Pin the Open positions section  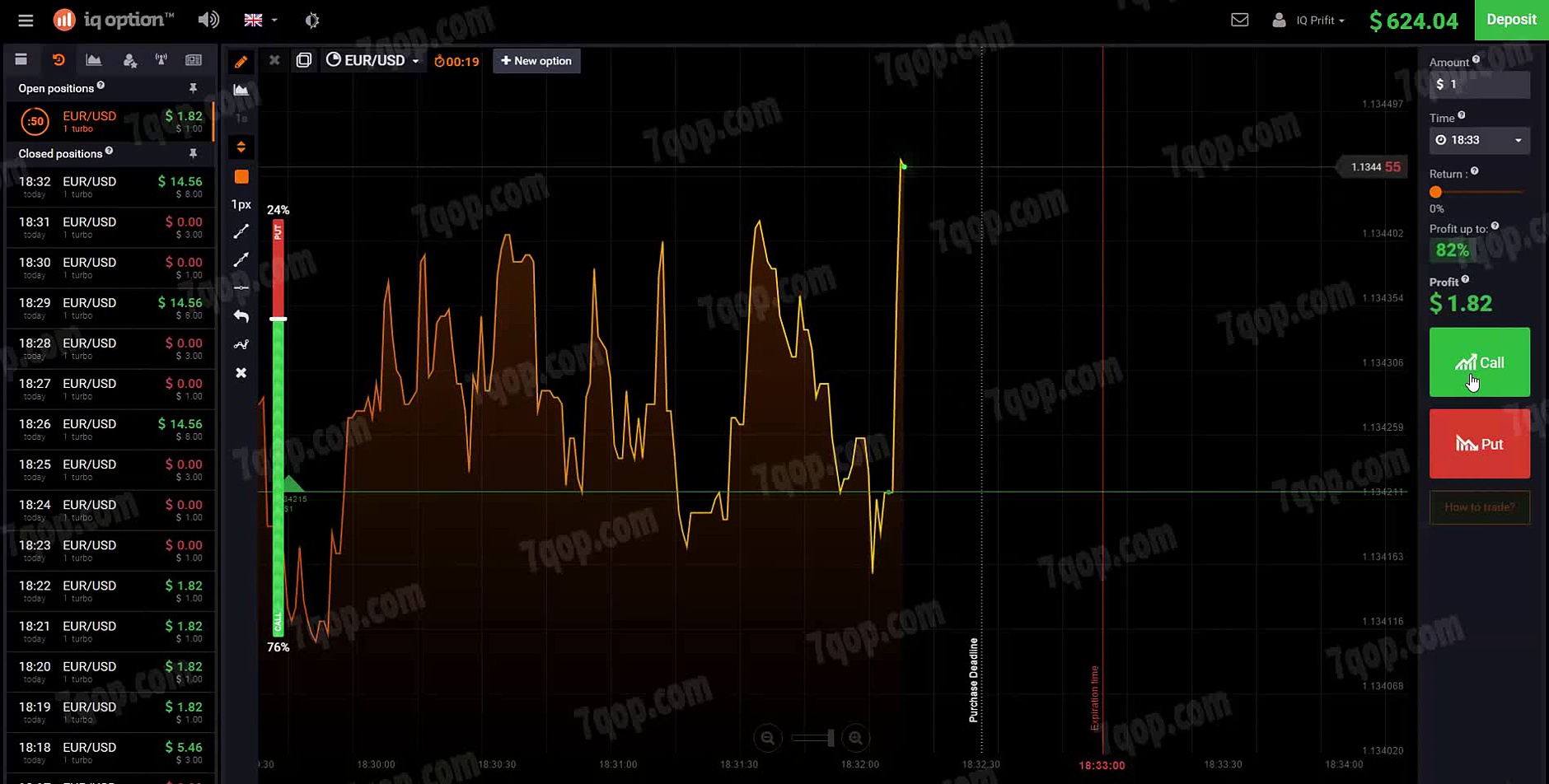[x=193, y=88]
